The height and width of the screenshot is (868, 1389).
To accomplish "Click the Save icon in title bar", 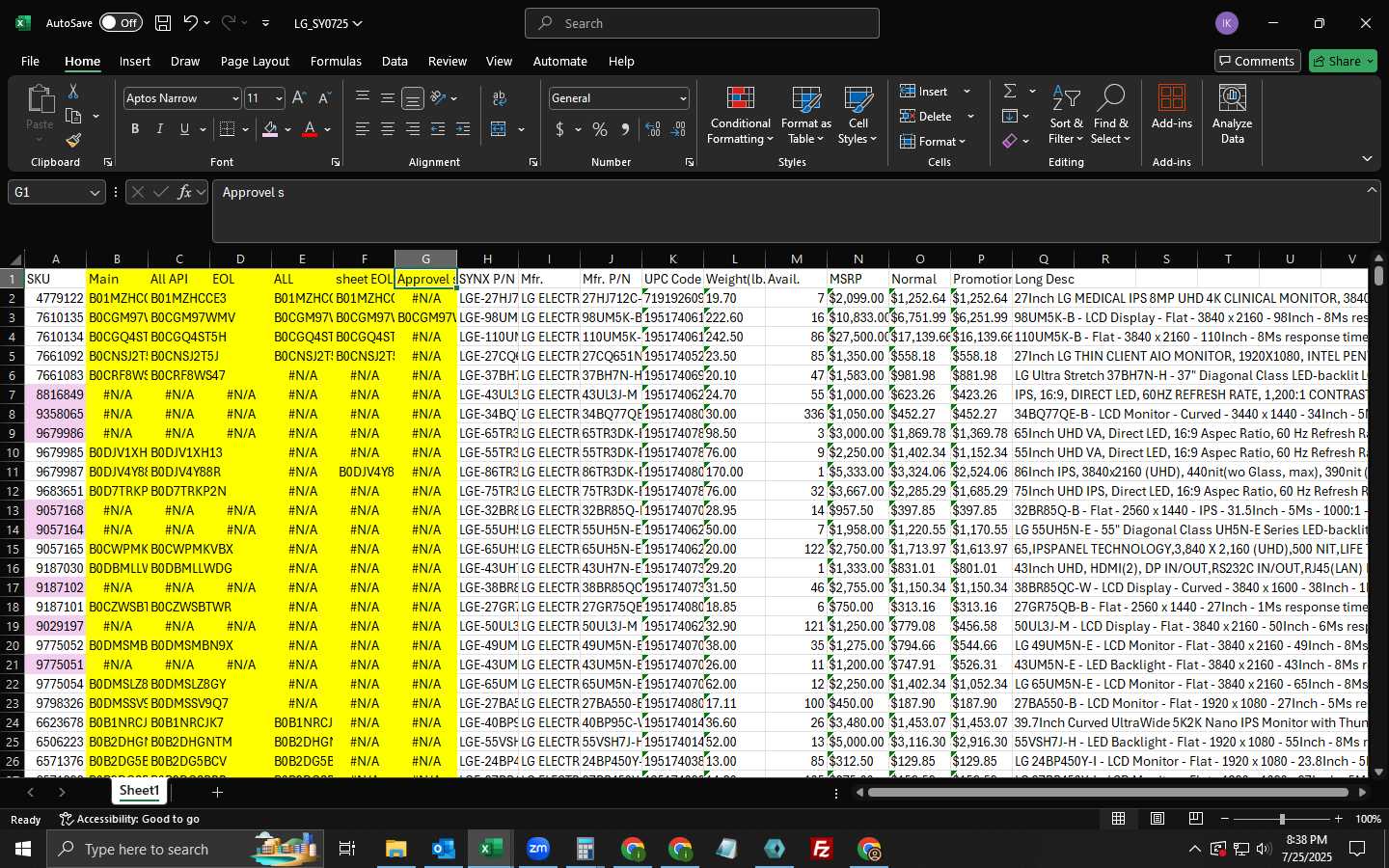I will pyautogui.click(x=163, y=23).
